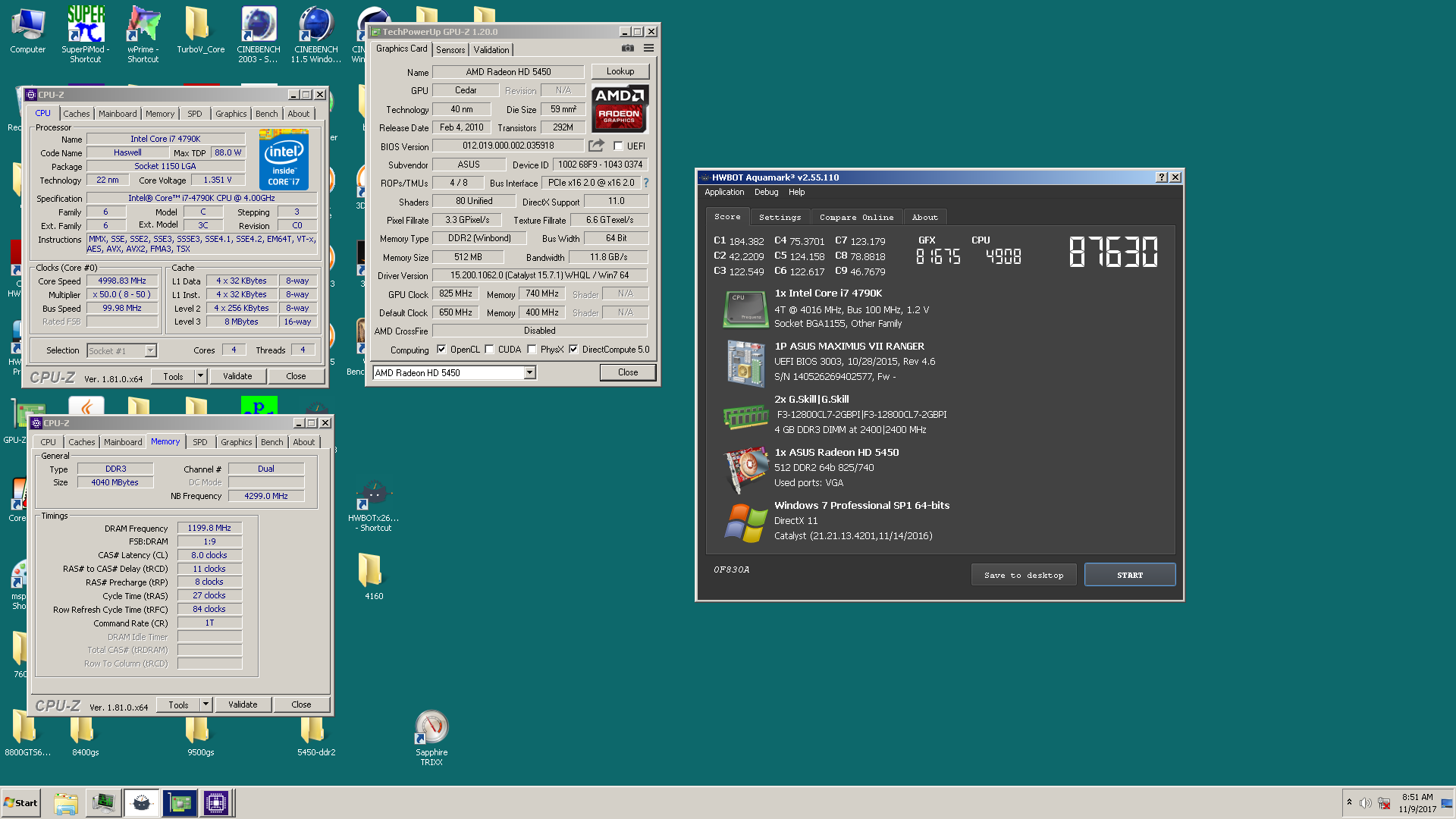Open the 8400gs folder icon

(x=86, y=736)
